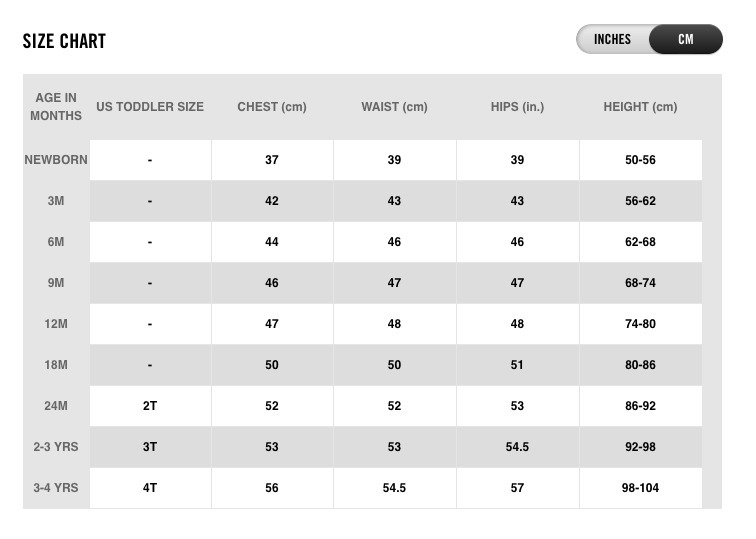Click the CHEST (cm) column header

272,107
